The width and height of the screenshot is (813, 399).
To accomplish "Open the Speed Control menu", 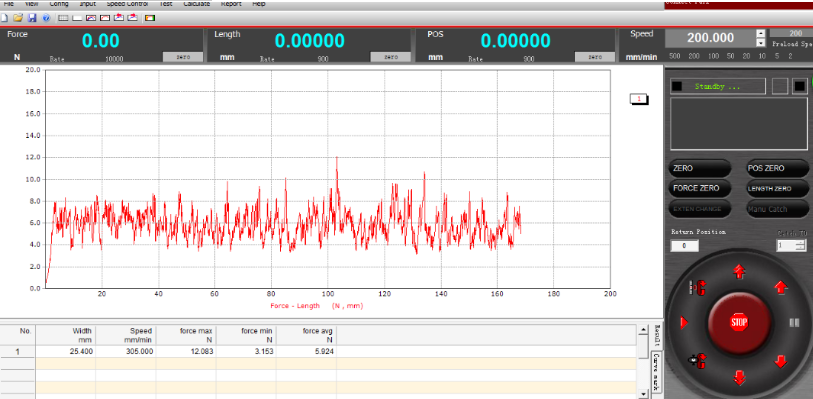I will point(127,4).
